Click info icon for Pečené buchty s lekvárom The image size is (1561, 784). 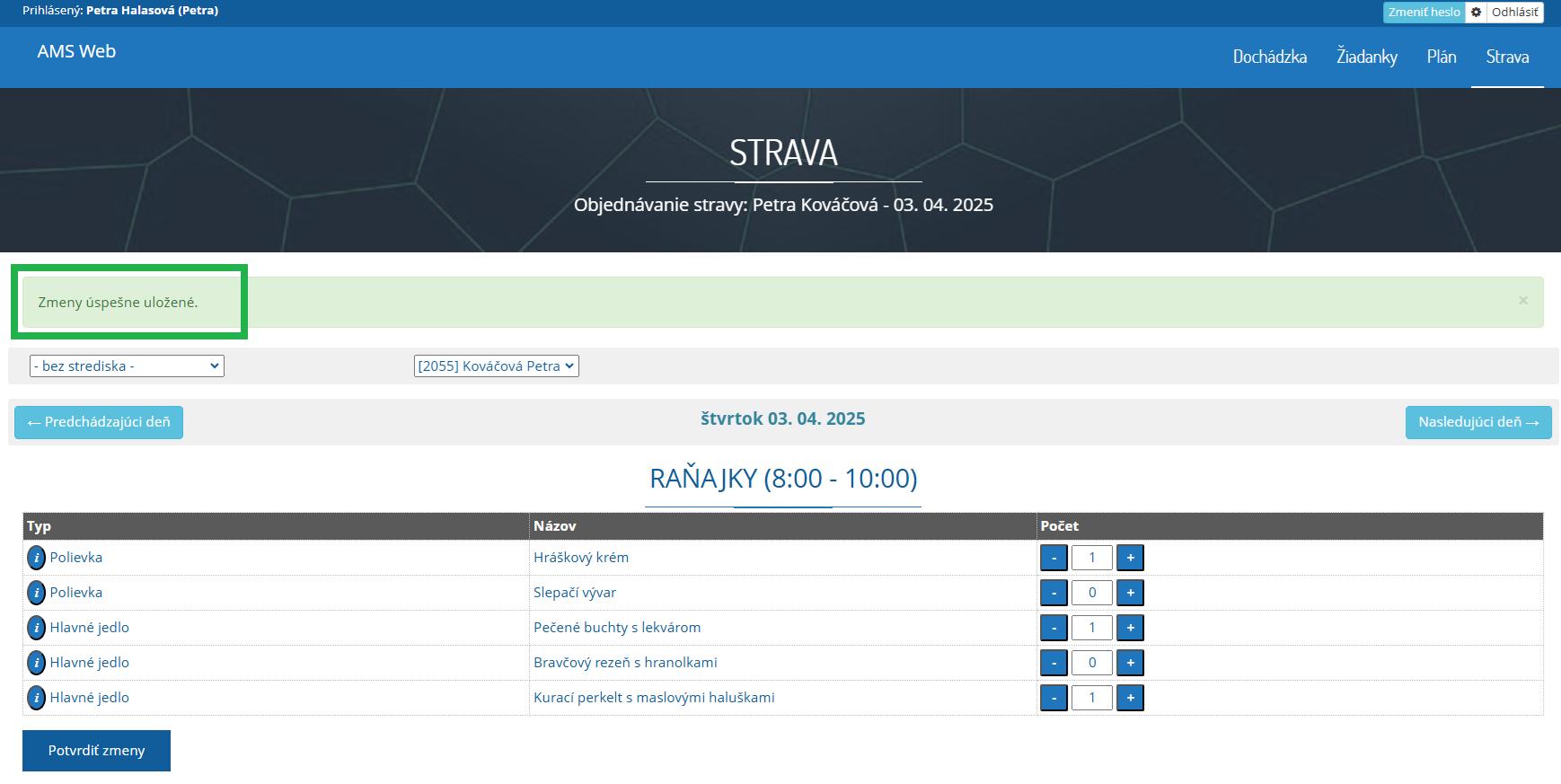click(x=36, y=628)
